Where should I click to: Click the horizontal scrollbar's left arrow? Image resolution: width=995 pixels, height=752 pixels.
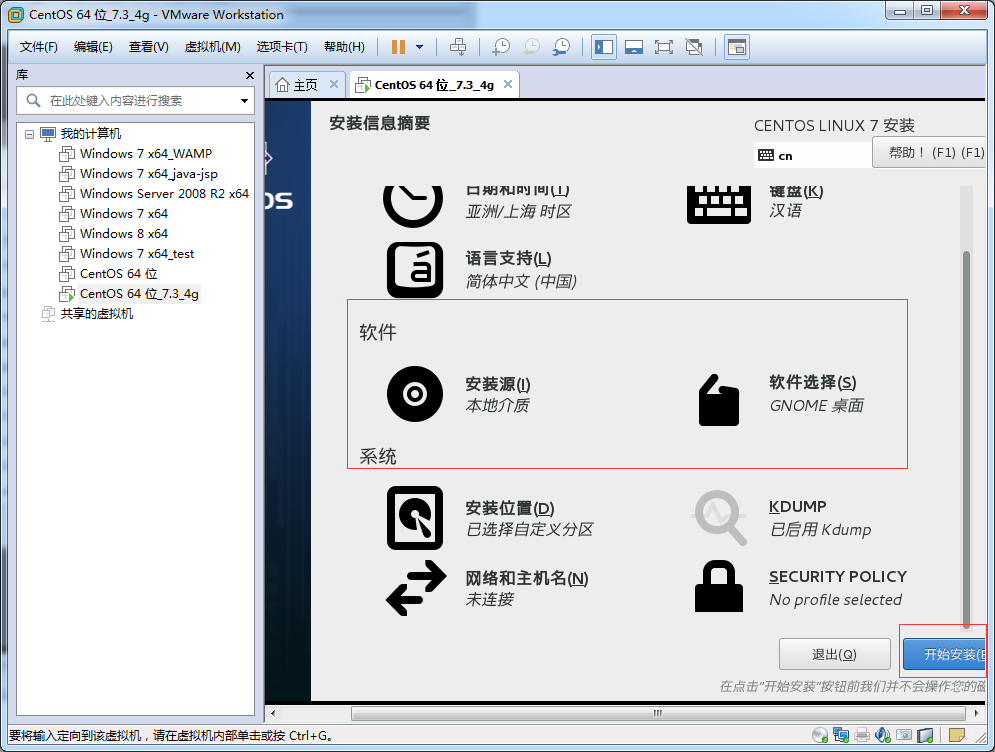(x=273, y=713)
